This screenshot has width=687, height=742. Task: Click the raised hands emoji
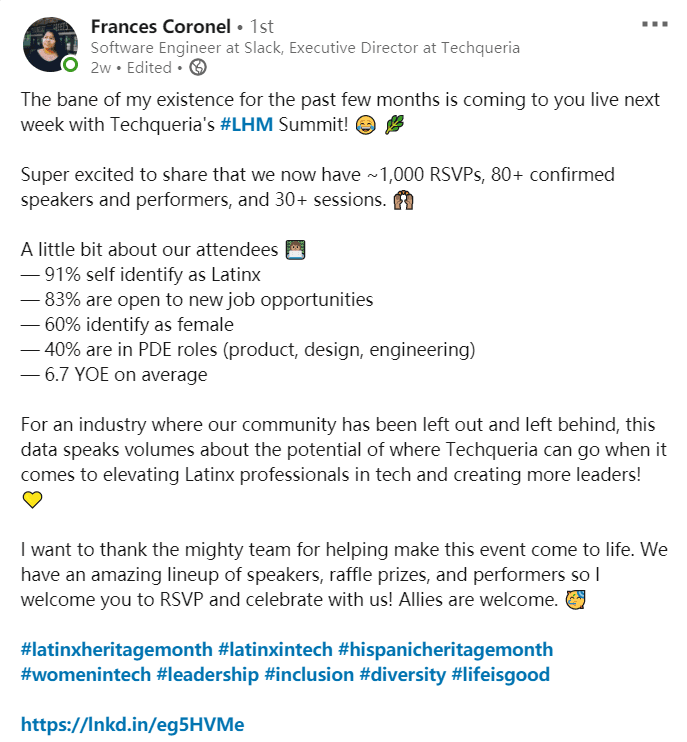[405, 199]
